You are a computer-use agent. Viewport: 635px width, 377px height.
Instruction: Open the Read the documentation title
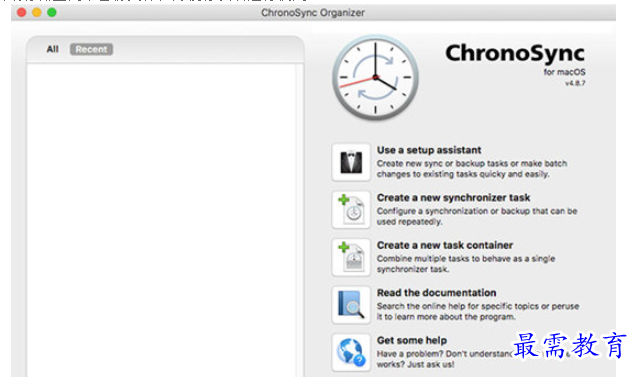tap(436, 292)
